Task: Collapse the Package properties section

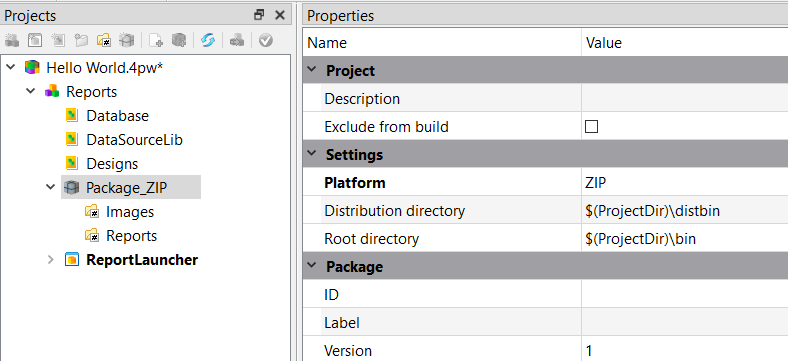Action: tap(312, 266)
